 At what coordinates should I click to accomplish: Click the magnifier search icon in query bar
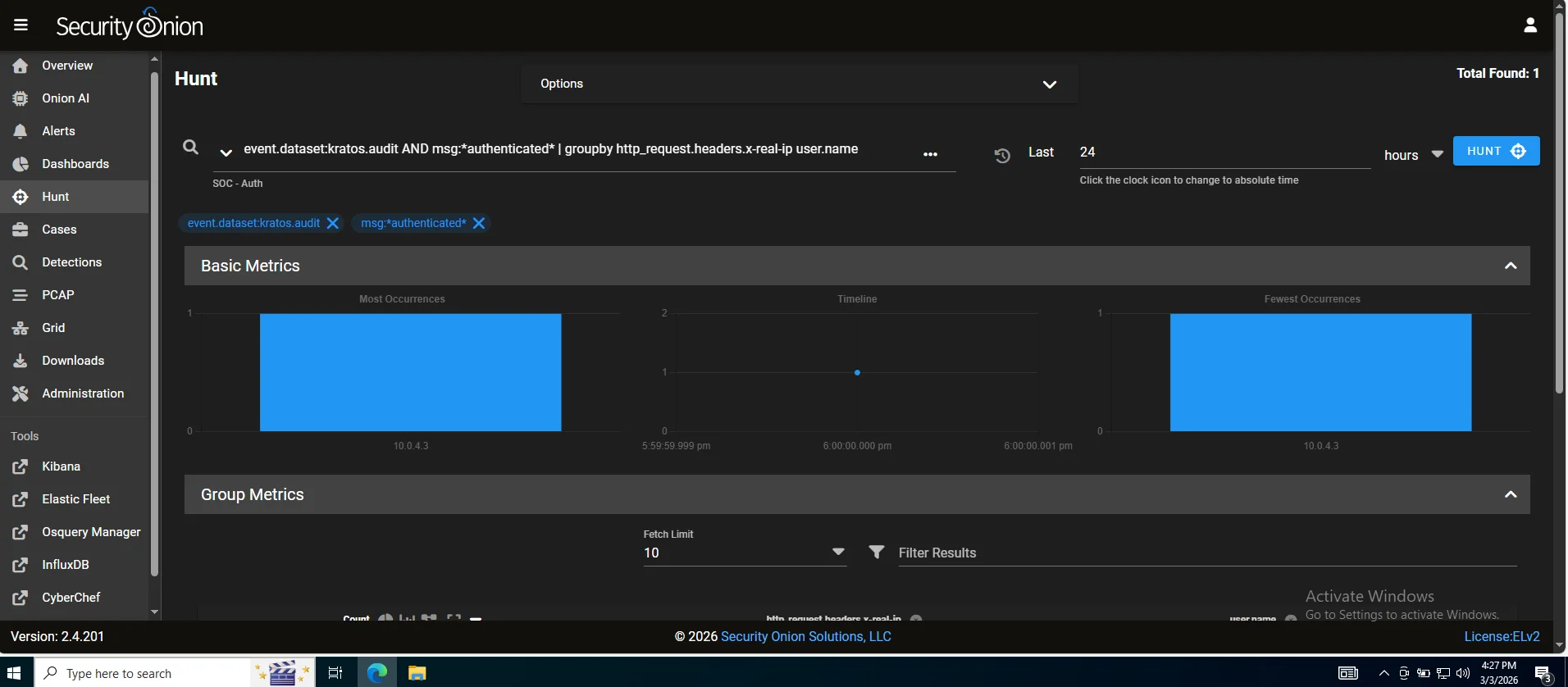(x=190, y=148)
